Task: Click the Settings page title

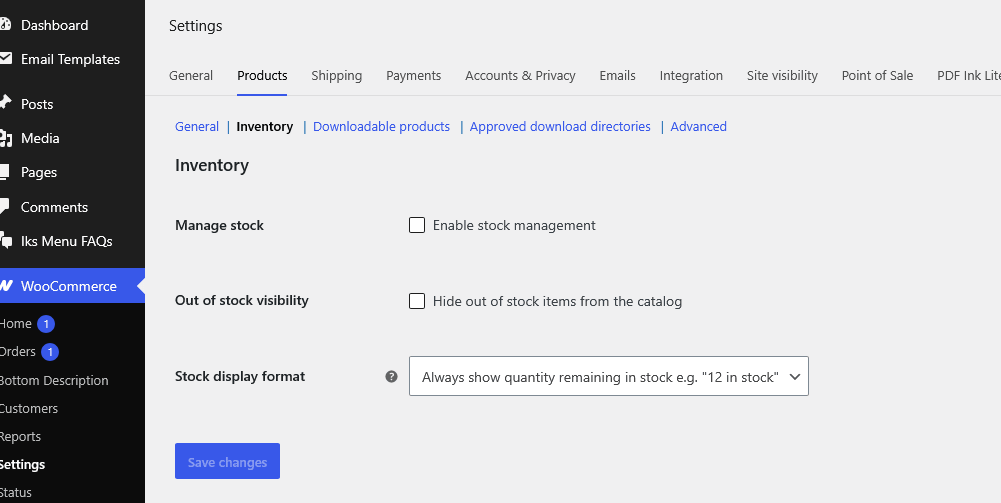Action: [195, 26]
